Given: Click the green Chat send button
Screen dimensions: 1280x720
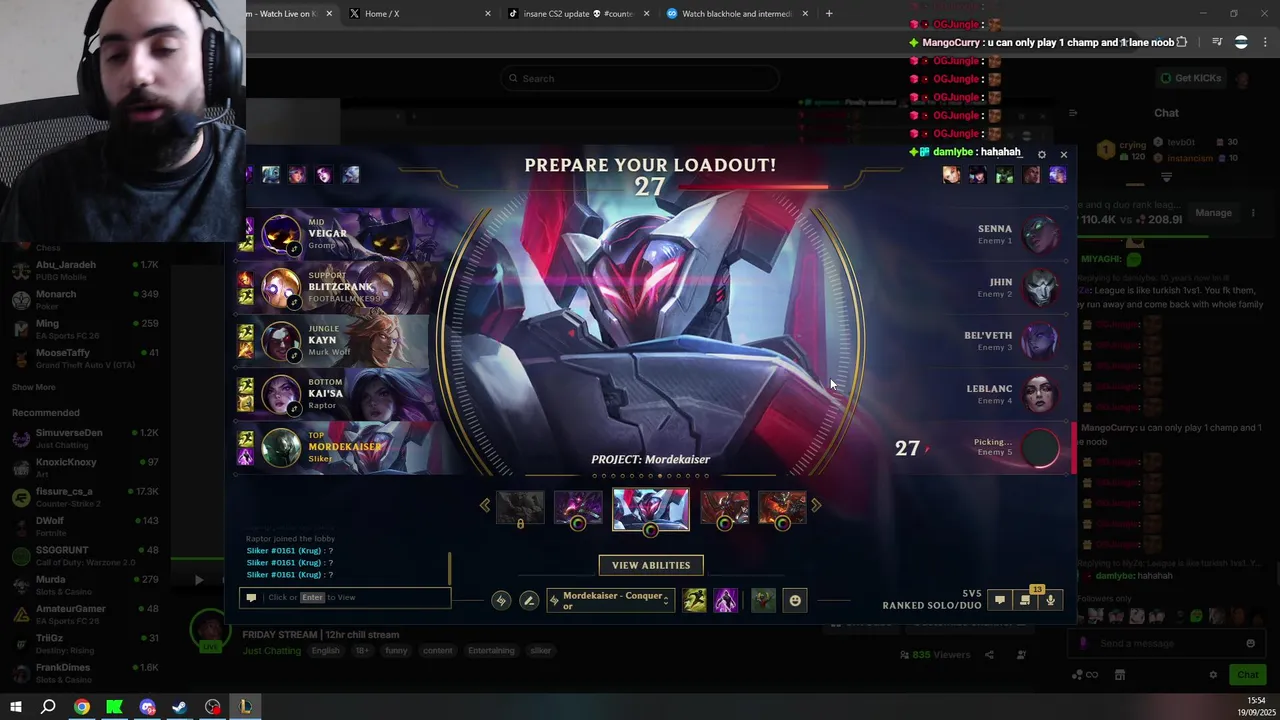Looking at the screenshot, I should [1247, 675].
